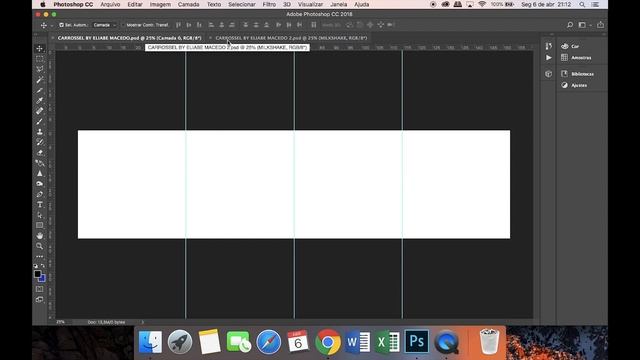Image resolution: width=640 pixels, height=360 pixels.
Task: Open Excel from the Dock
Action: (x=387, y=342)
